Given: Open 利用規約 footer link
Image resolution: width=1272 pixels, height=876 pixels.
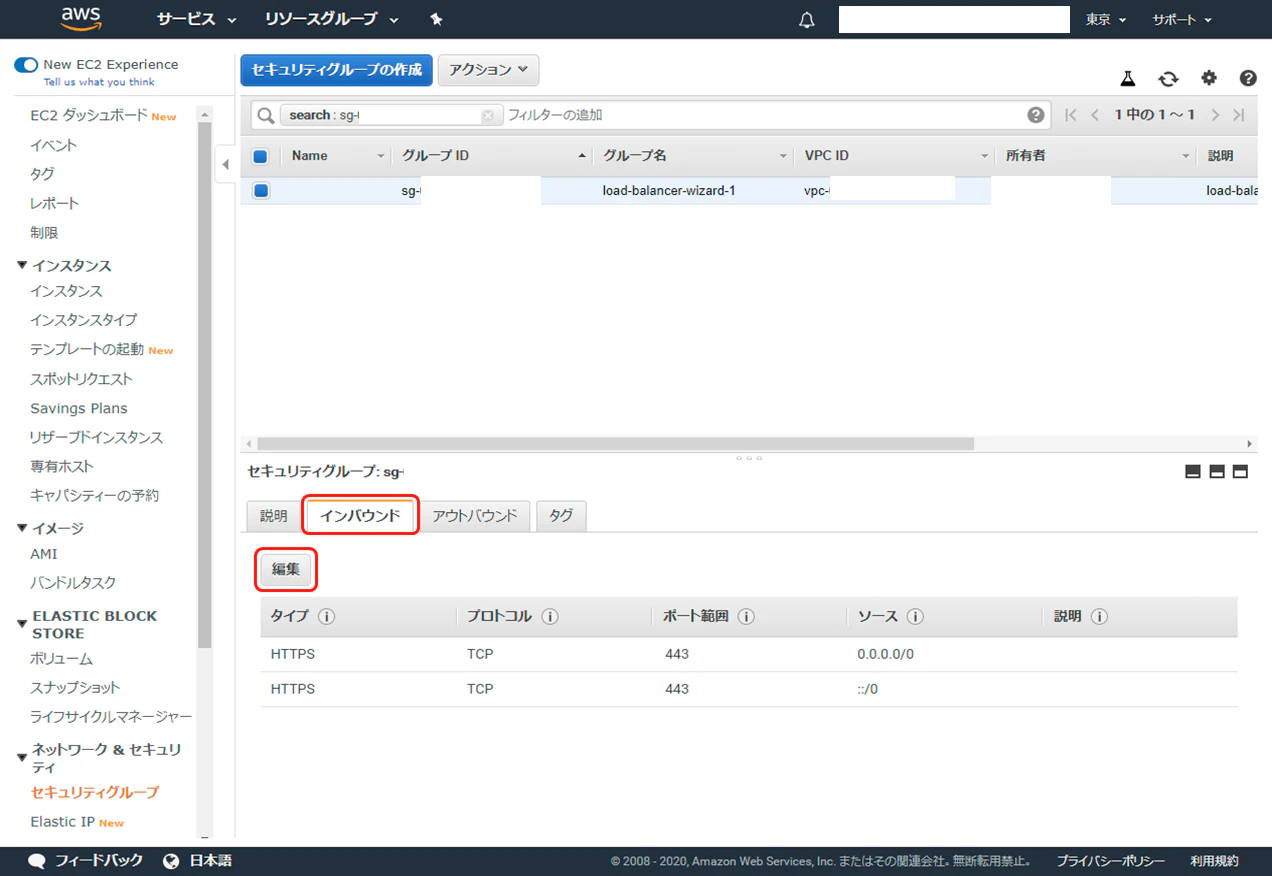Looking at the screenshot, I should tap(1214, 861).
